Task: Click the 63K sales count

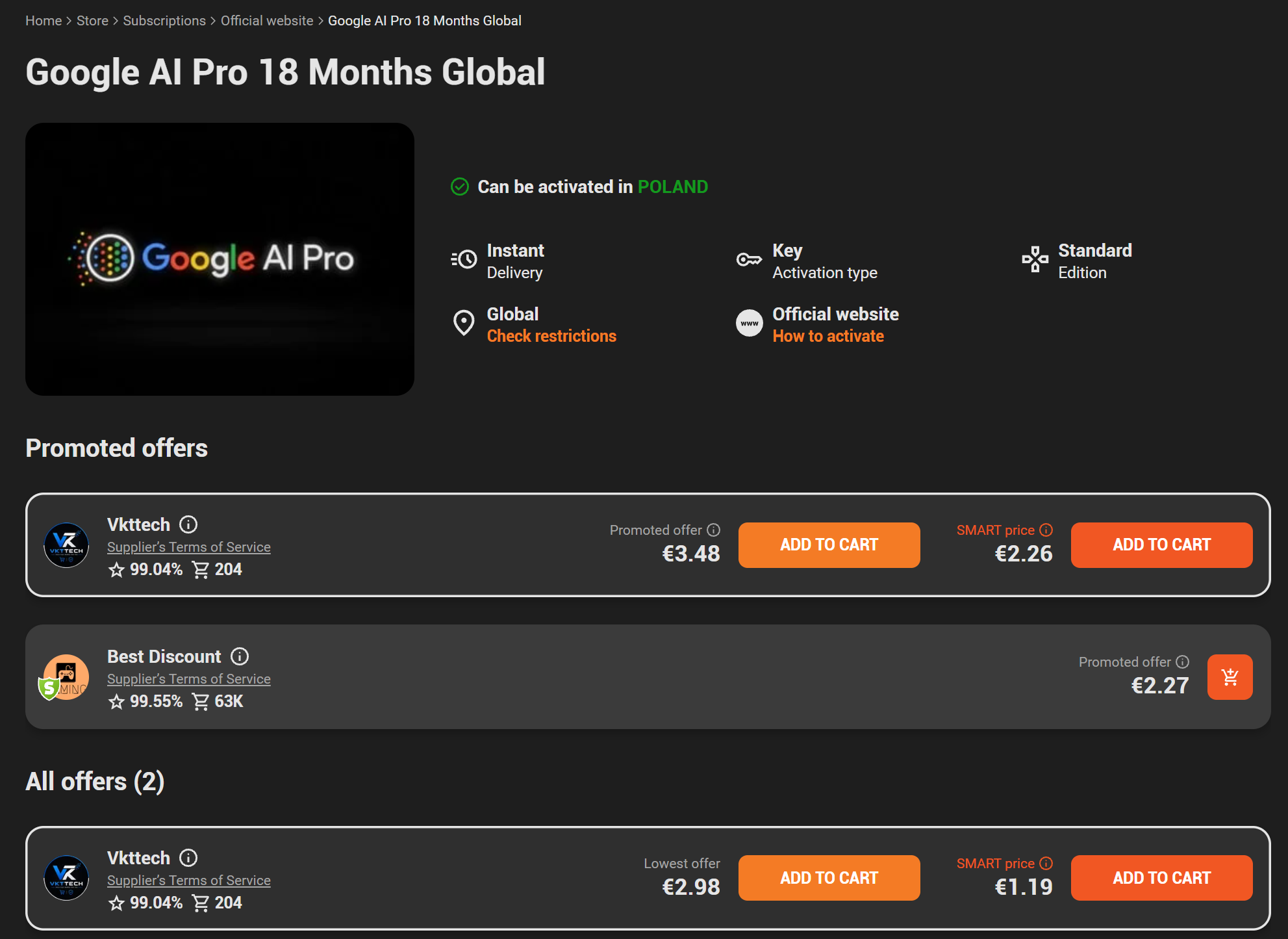Action: click(229, 701)
